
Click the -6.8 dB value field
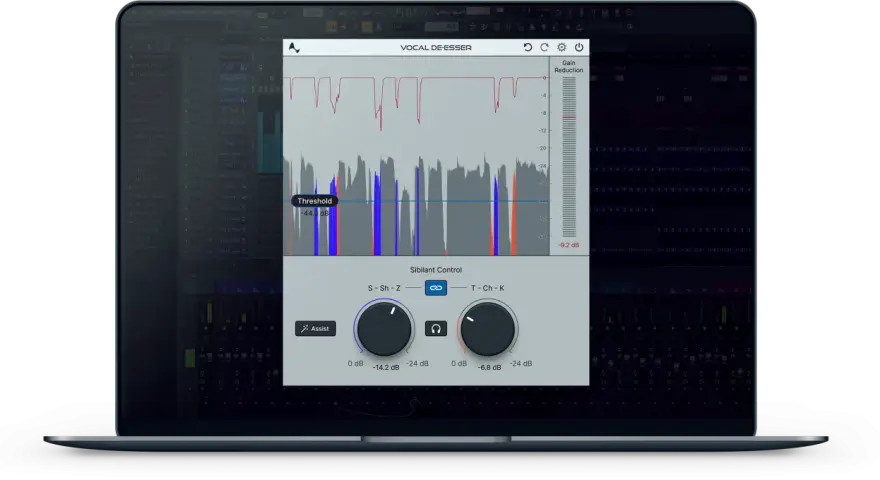[489, 367]
